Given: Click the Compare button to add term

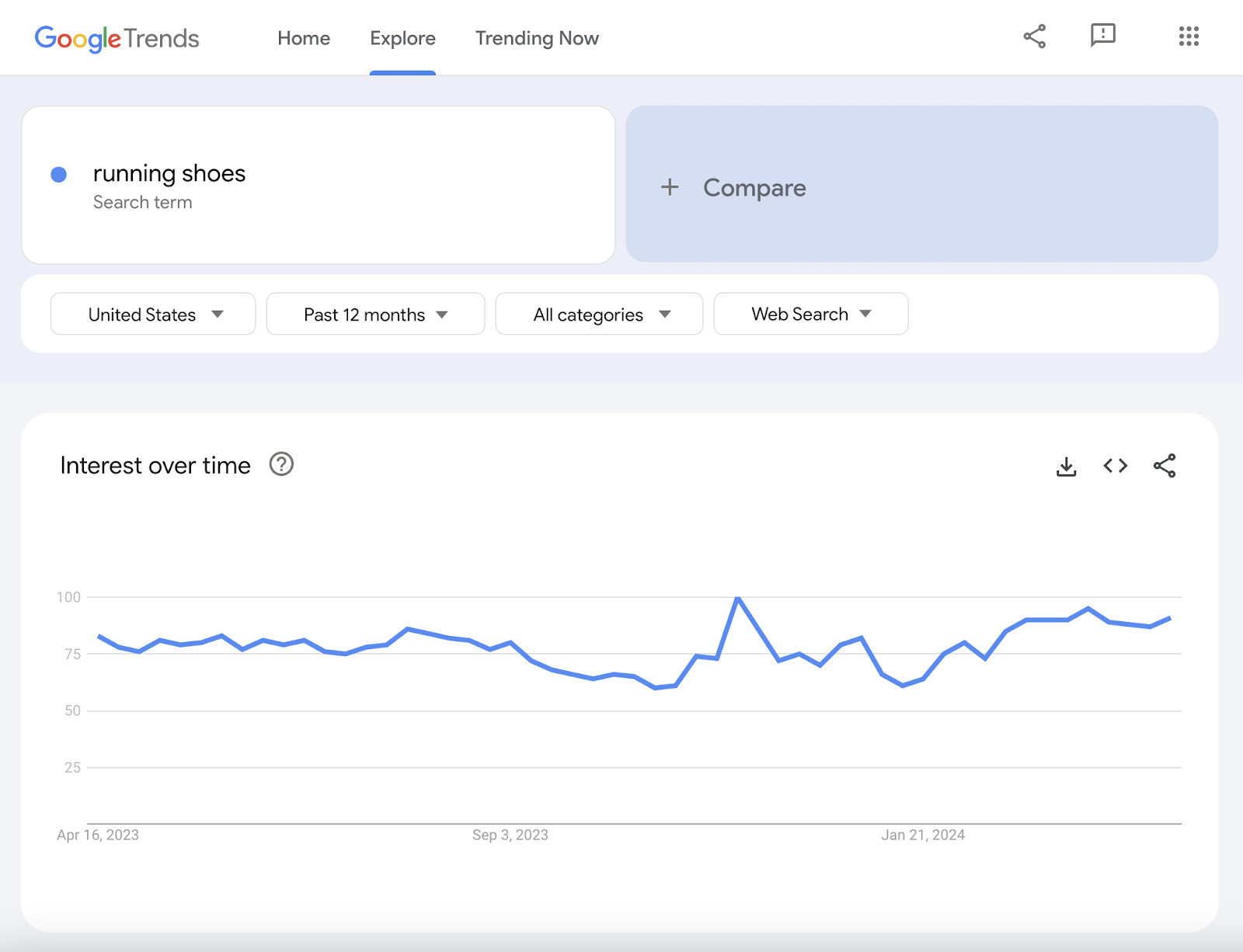Looking at the screenshot, I should tap(754, 188).
